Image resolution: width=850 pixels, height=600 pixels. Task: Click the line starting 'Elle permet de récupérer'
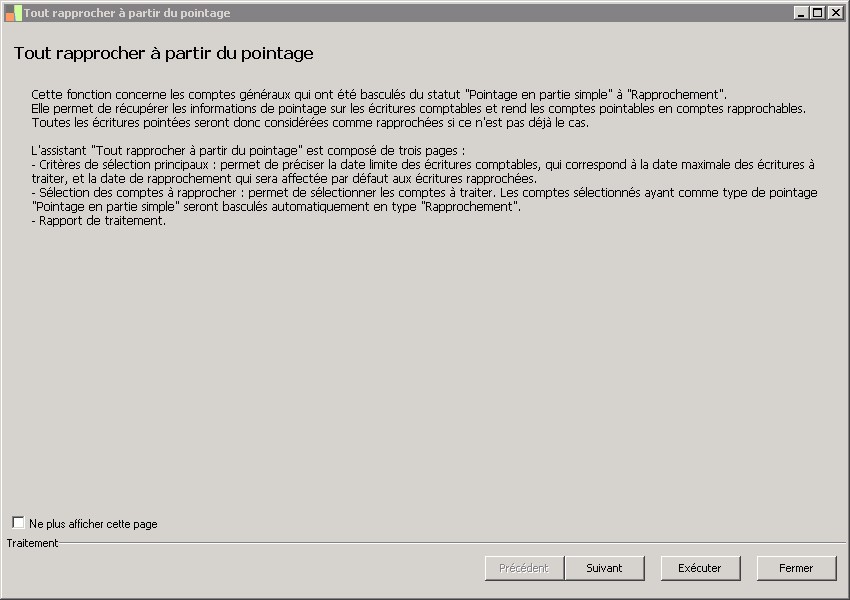coord(418,108)
